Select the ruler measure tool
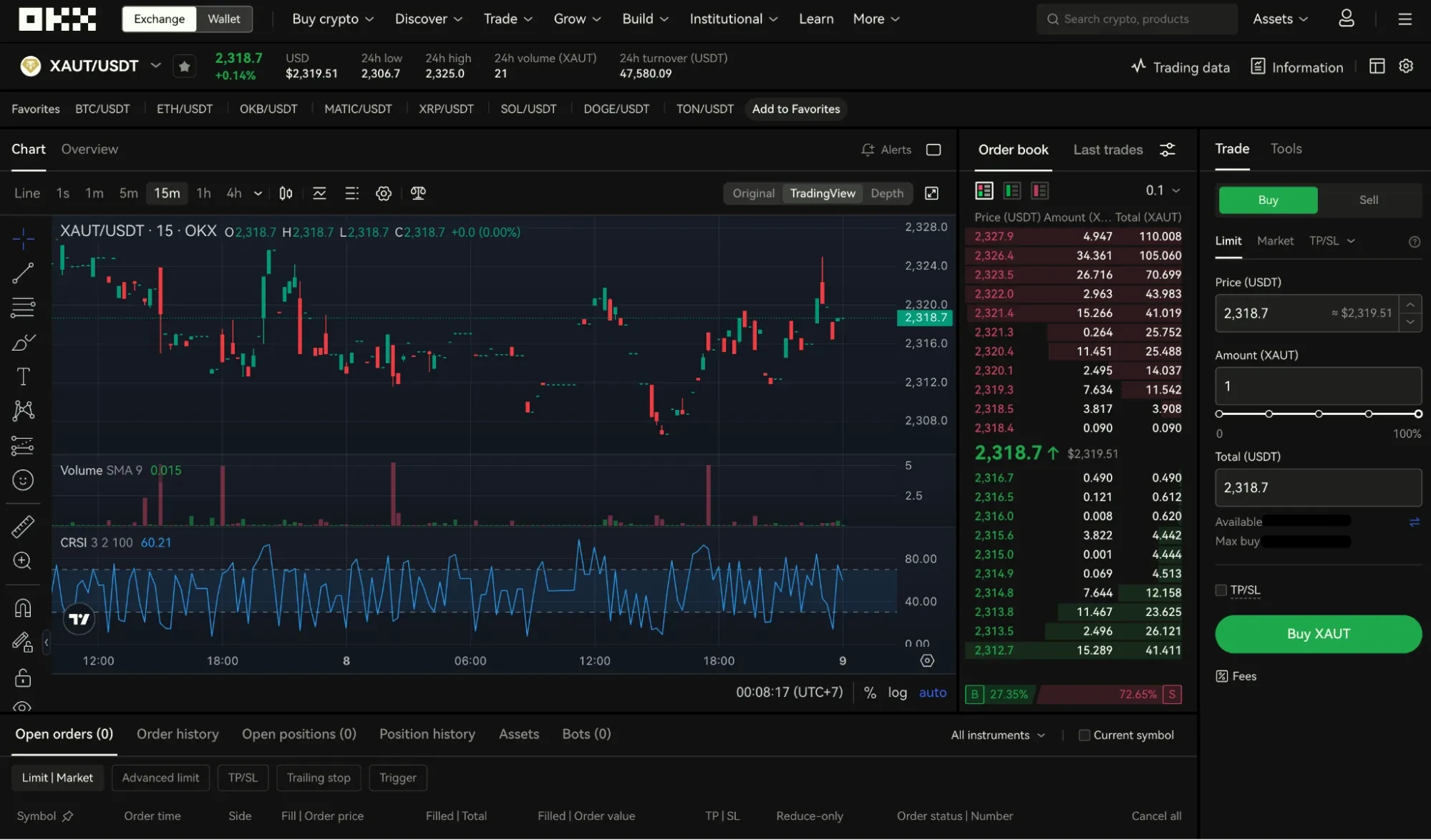The image size is (1431, 840). click(x=23, y=527)
